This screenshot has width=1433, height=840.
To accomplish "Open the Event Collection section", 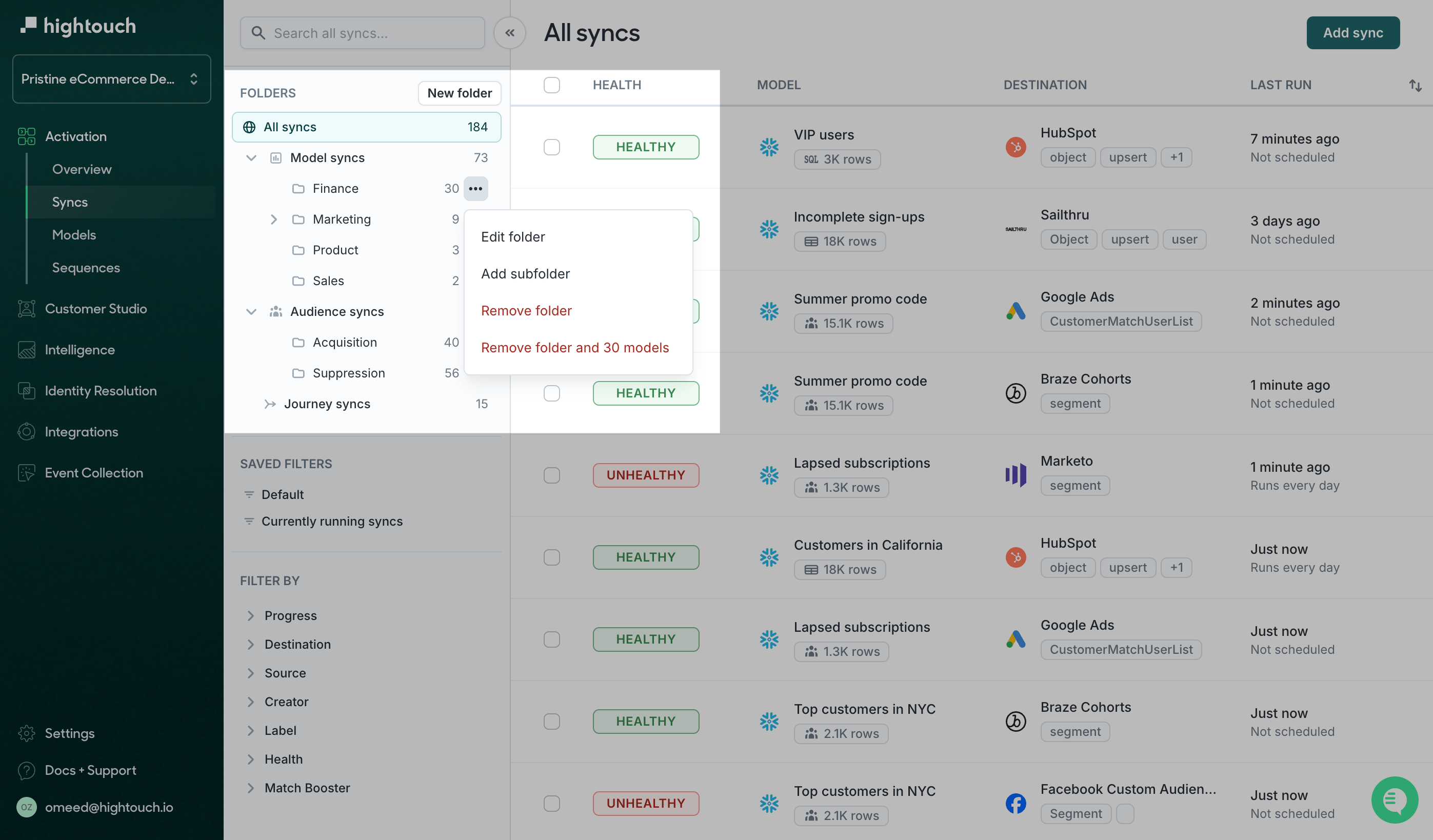I will pyautogui.click(x=94, y=473).
